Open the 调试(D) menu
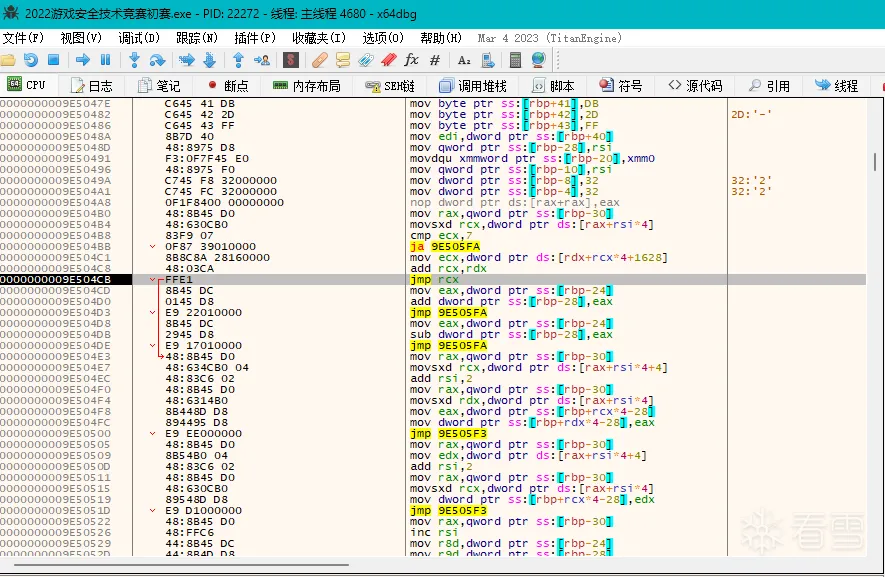 pos(138,38)
